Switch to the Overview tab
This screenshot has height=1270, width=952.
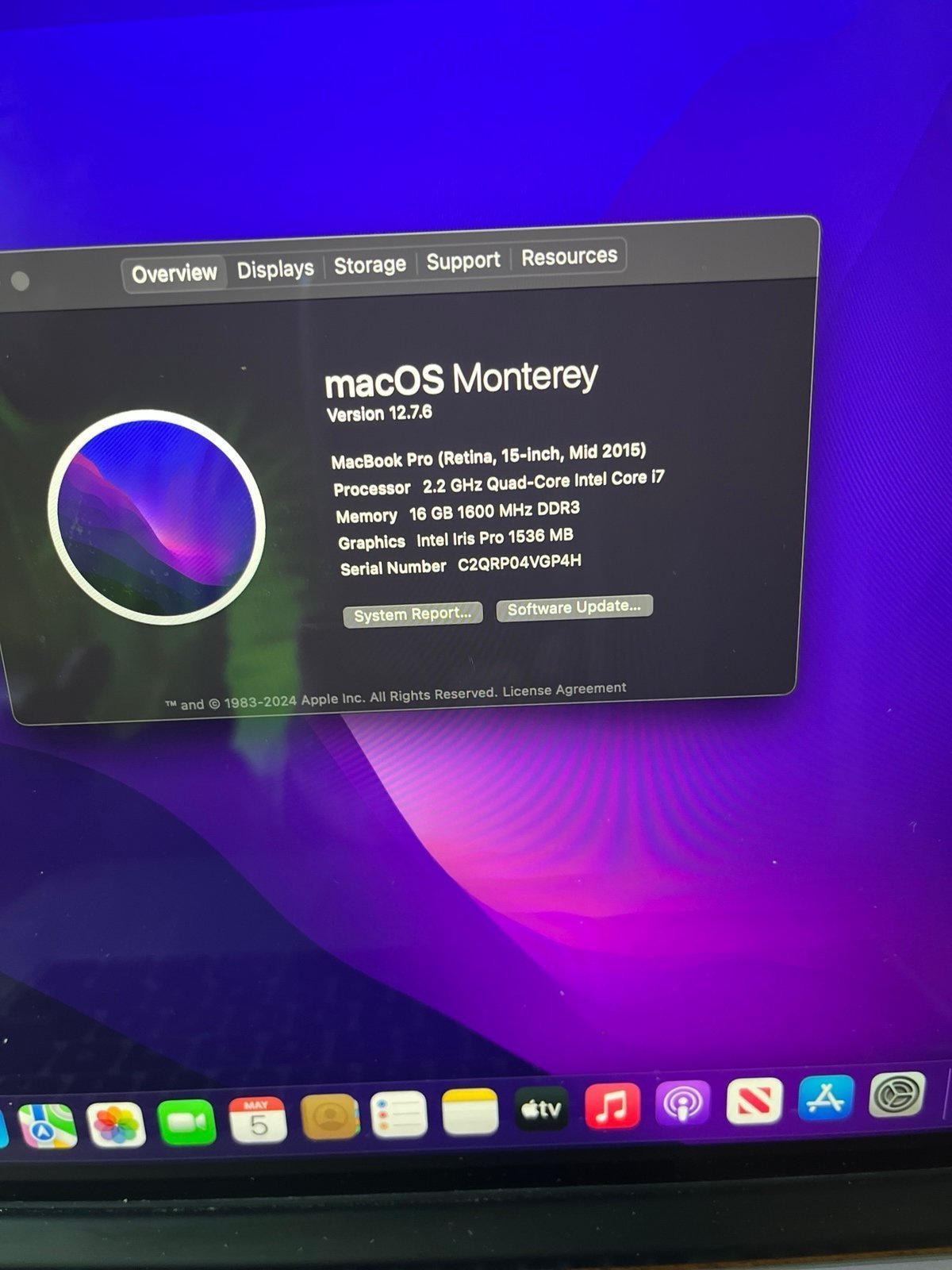174,273
